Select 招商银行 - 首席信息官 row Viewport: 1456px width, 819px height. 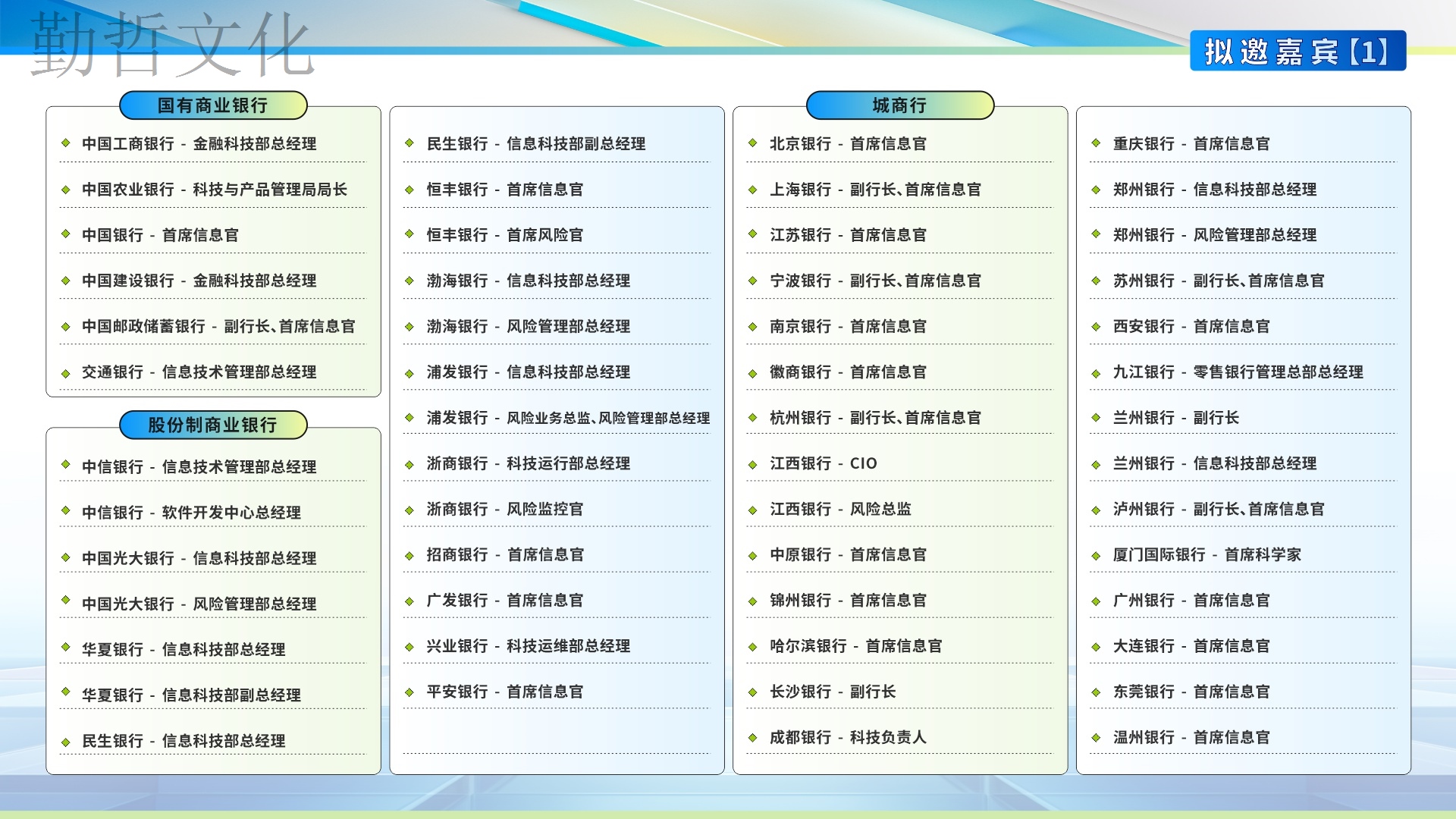pyautogui.click(x=557, y=555)
